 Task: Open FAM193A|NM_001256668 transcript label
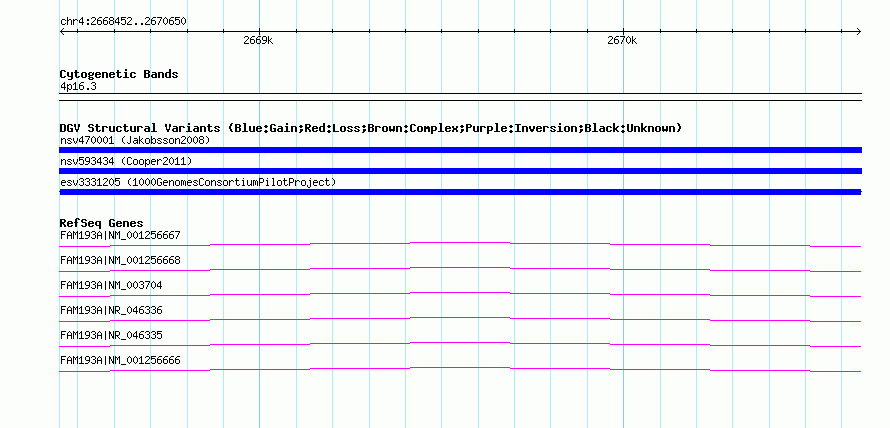120,261
